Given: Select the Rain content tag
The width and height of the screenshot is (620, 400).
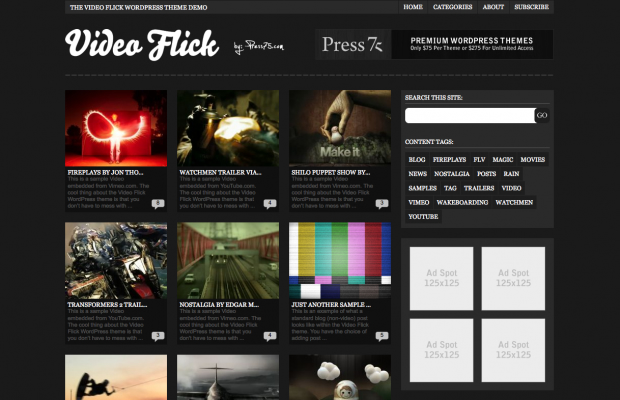Looking at the screenshot, I should [511, 174].
